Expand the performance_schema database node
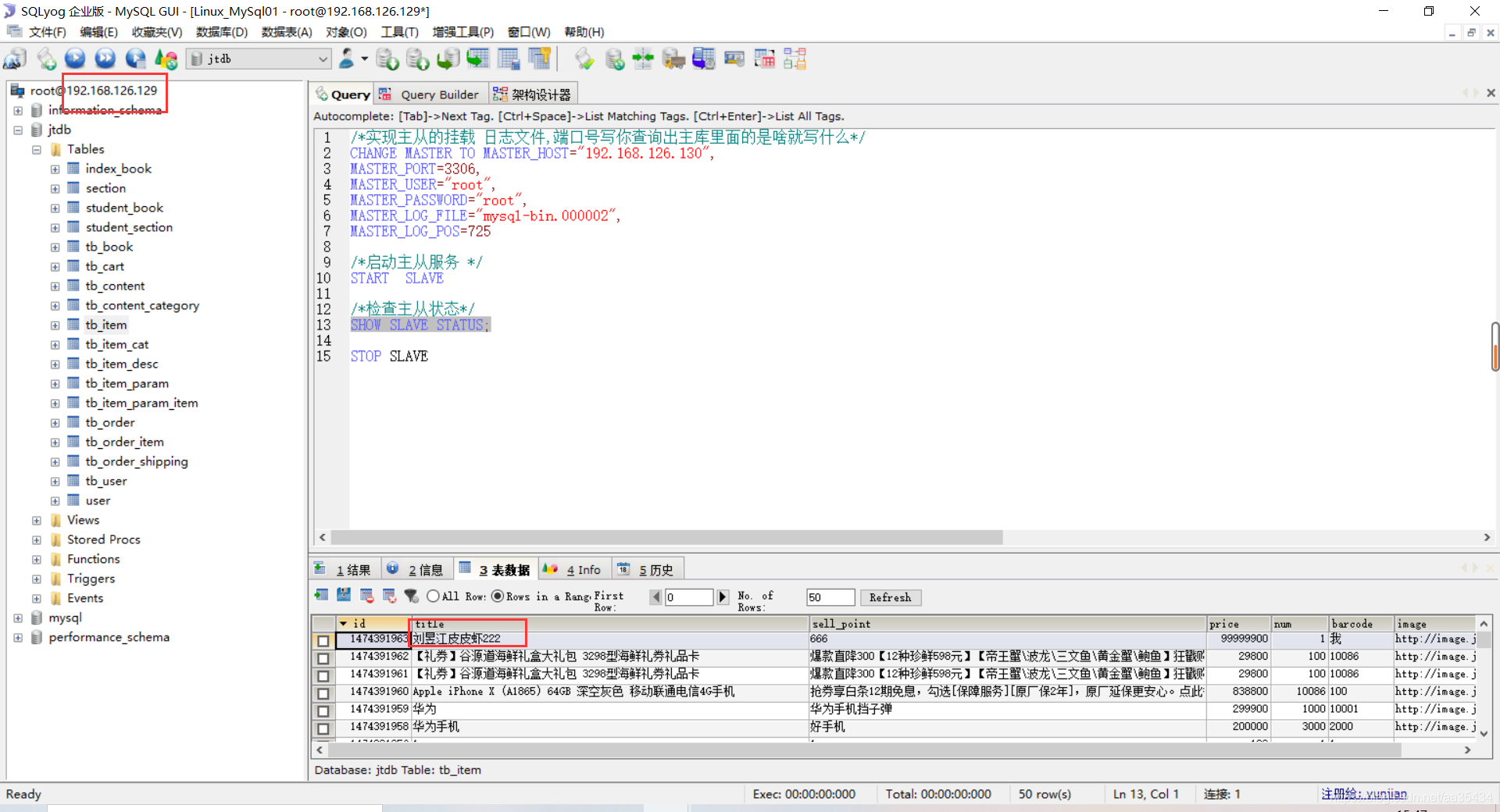The height and width of the screenshot is (812, 1500). coord(18,637)
